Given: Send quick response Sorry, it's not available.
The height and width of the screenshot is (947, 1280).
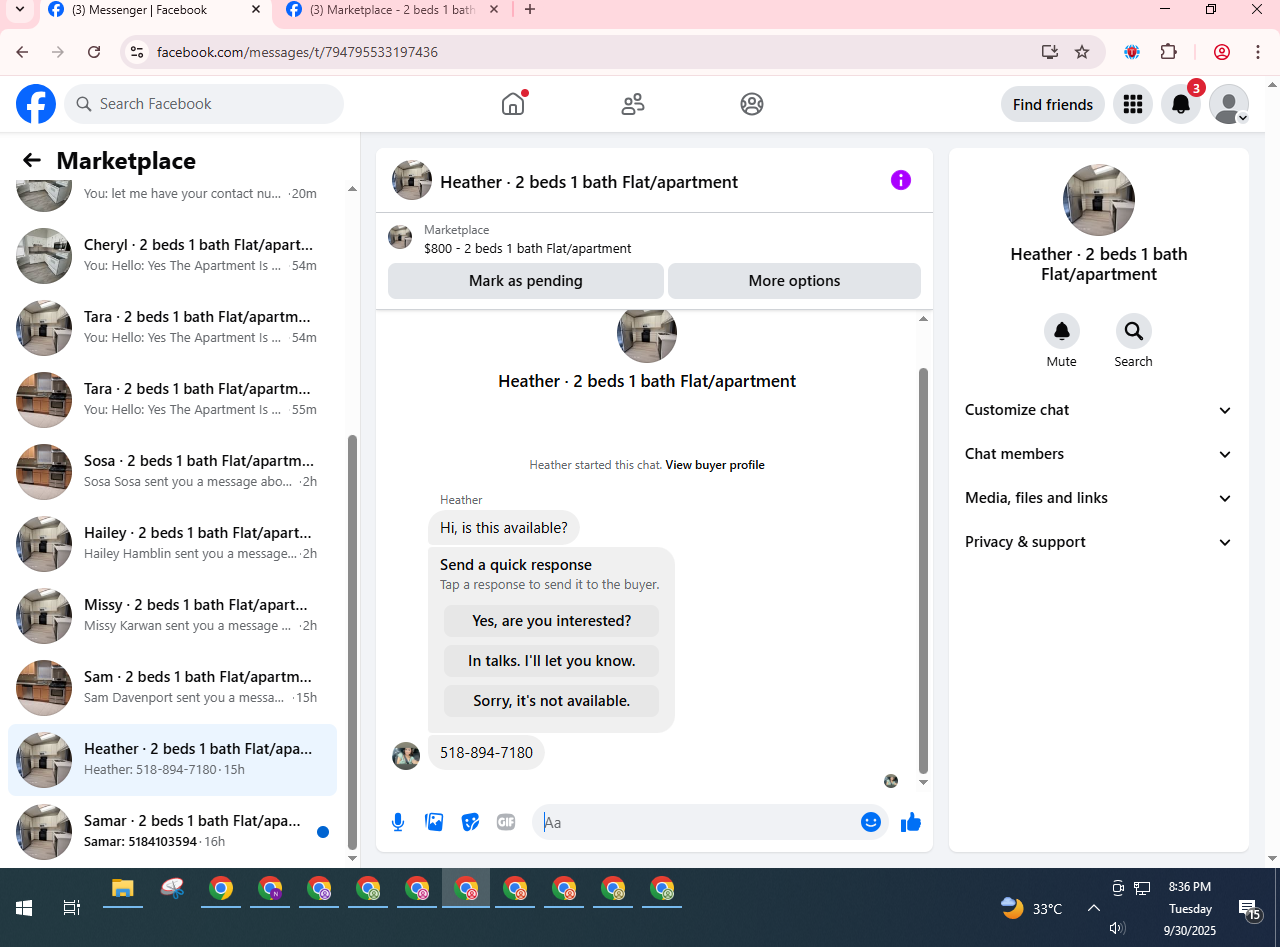Looking at the screenshot, I should tap(552, 701).
